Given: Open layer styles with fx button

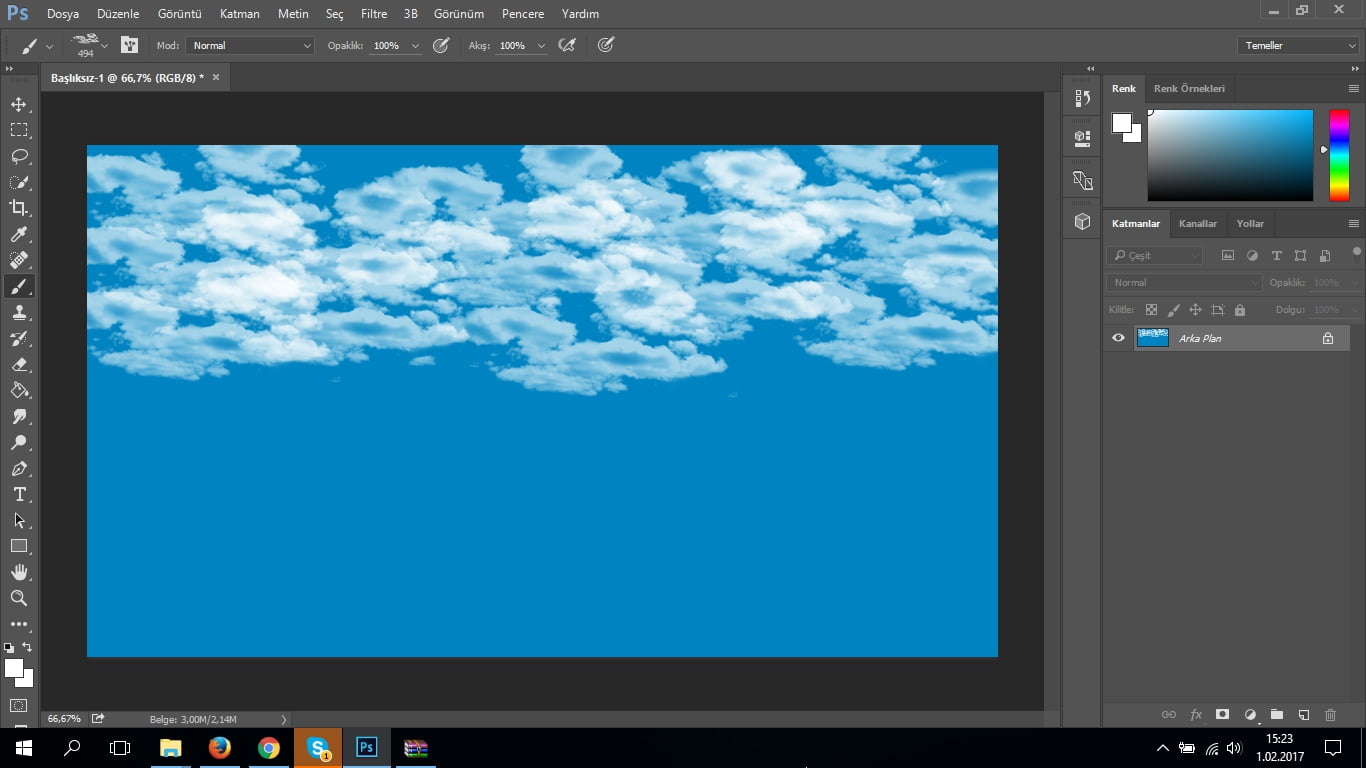Looking at the screenshot, I should pos(1196,715).
